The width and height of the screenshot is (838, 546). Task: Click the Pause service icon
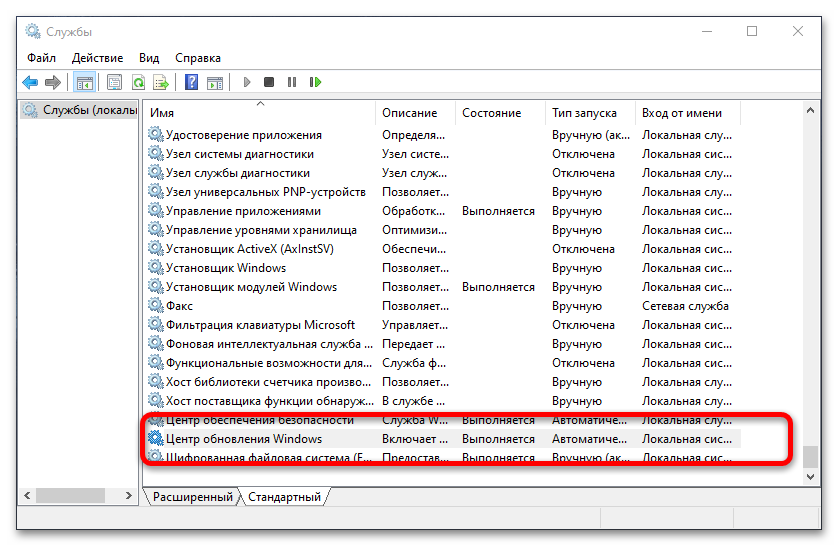[x=292, y=82]
